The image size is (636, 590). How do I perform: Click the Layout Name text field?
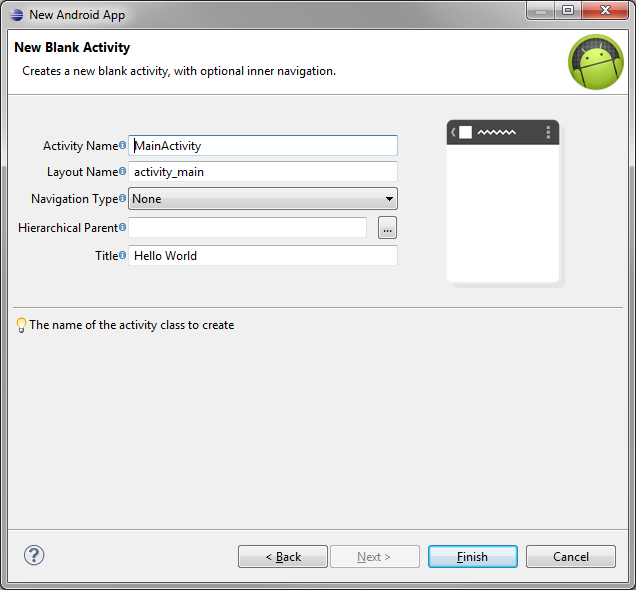click(x=263, y=172)
